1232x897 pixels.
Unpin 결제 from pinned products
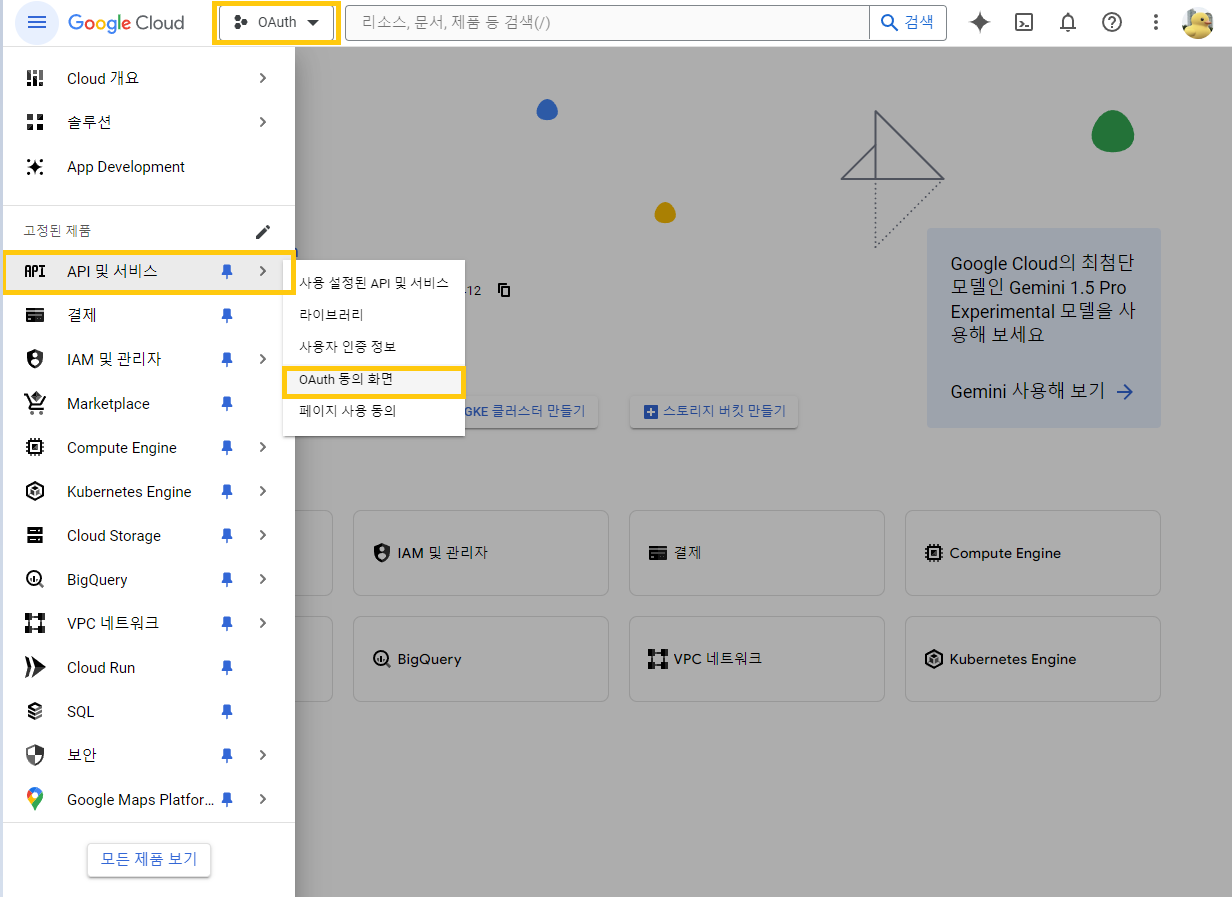click(227, 315)
